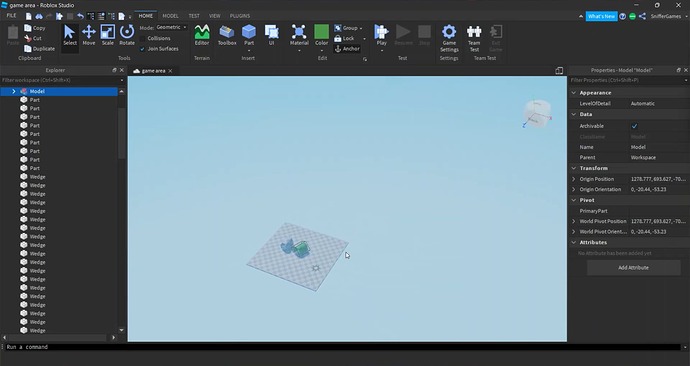Toggle the Join Surfaces checkbox

(x=143, y=49)
